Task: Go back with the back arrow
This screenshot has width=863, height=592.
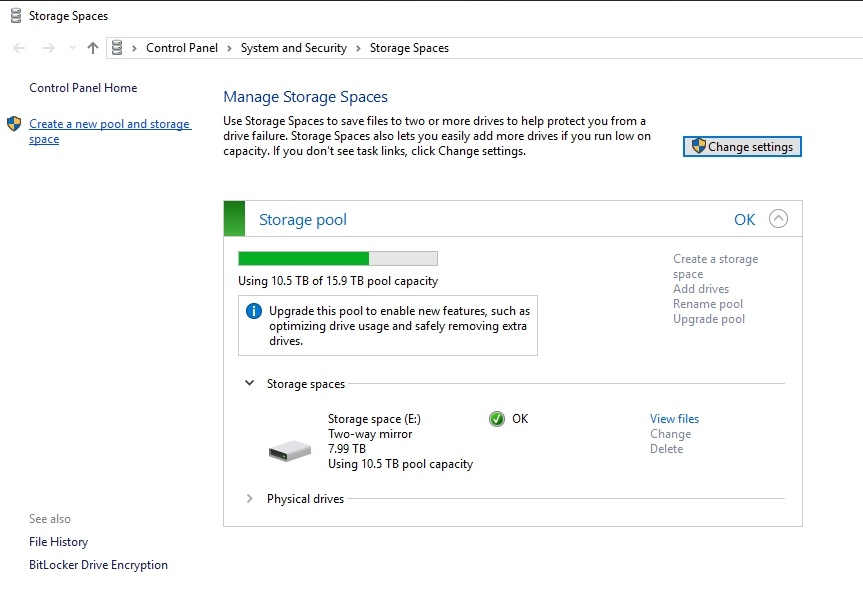Action: click(19, 48)
